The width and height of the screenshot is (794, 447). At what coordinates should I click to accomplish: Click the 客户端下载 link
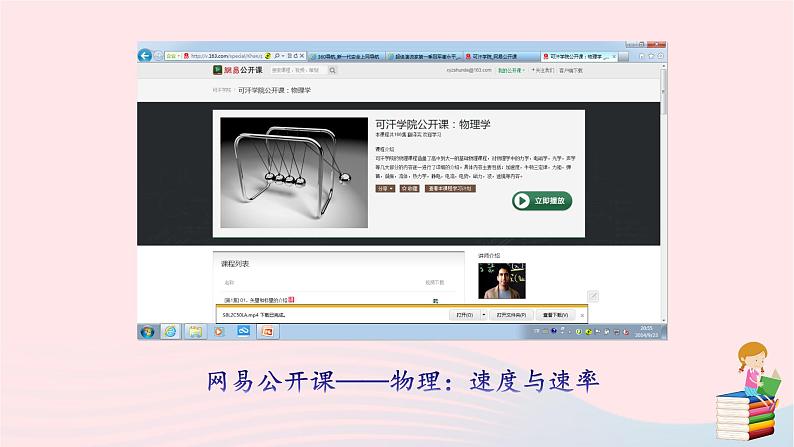tap(571, 70)
